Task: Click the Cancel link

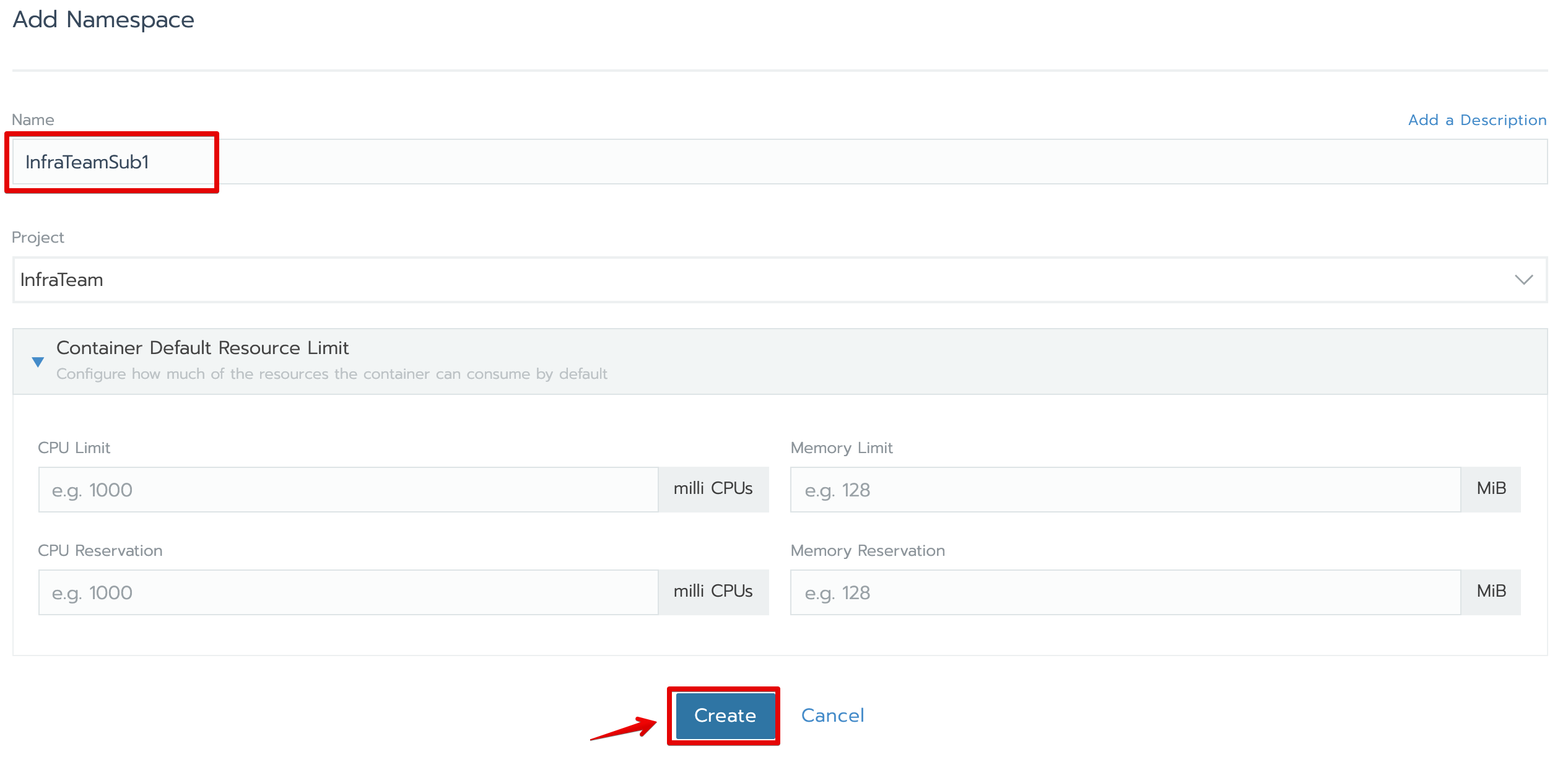Action: pyautogui.click(x=832, y=716)
